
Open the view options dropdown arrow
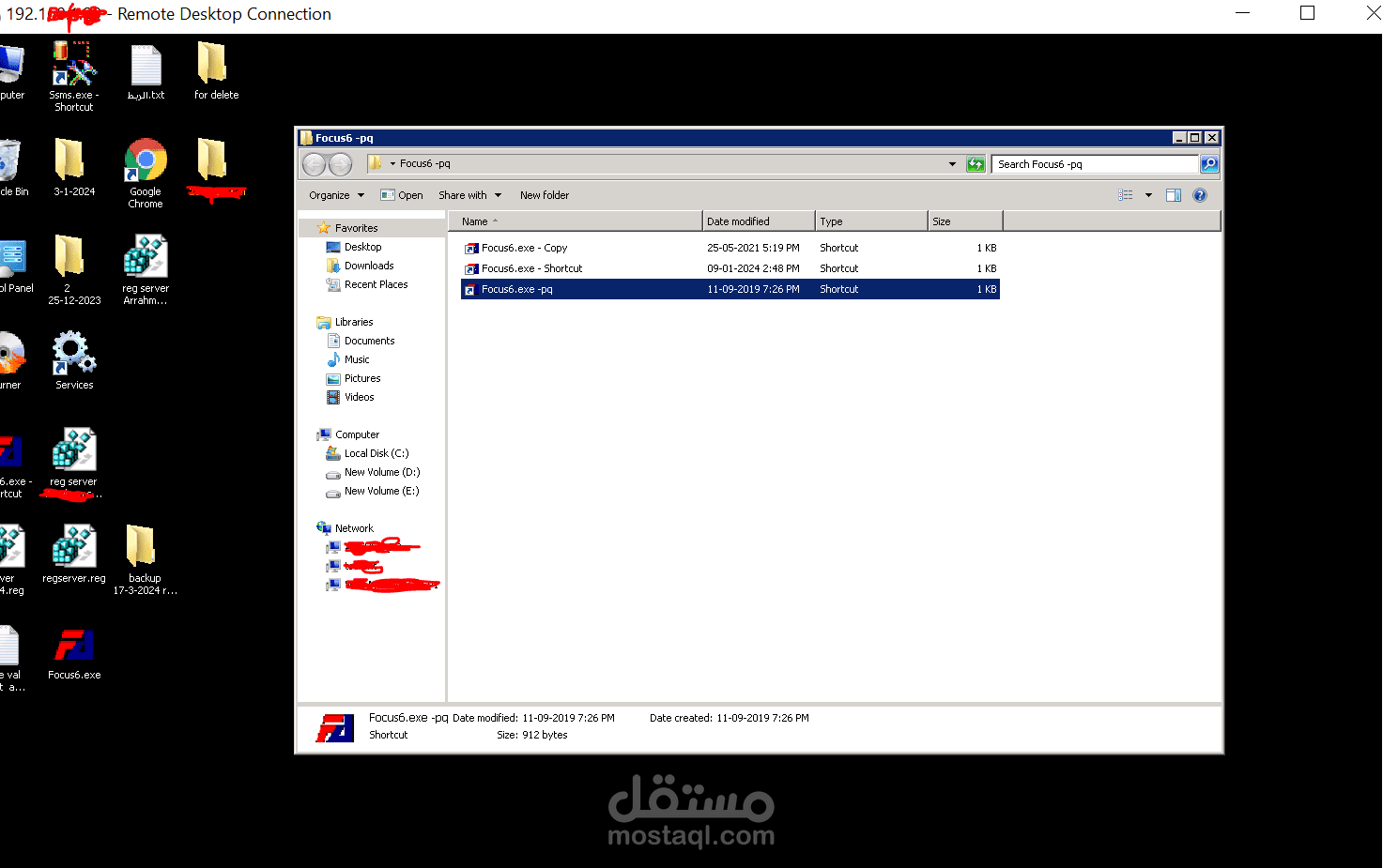(1148, 195)
